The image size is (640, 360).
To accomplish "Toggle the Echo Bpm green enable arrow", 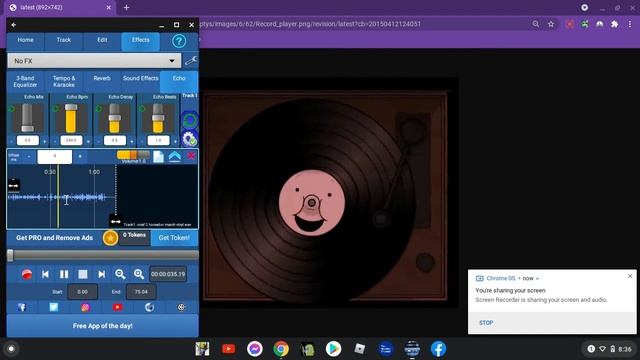I will [55, 109].
